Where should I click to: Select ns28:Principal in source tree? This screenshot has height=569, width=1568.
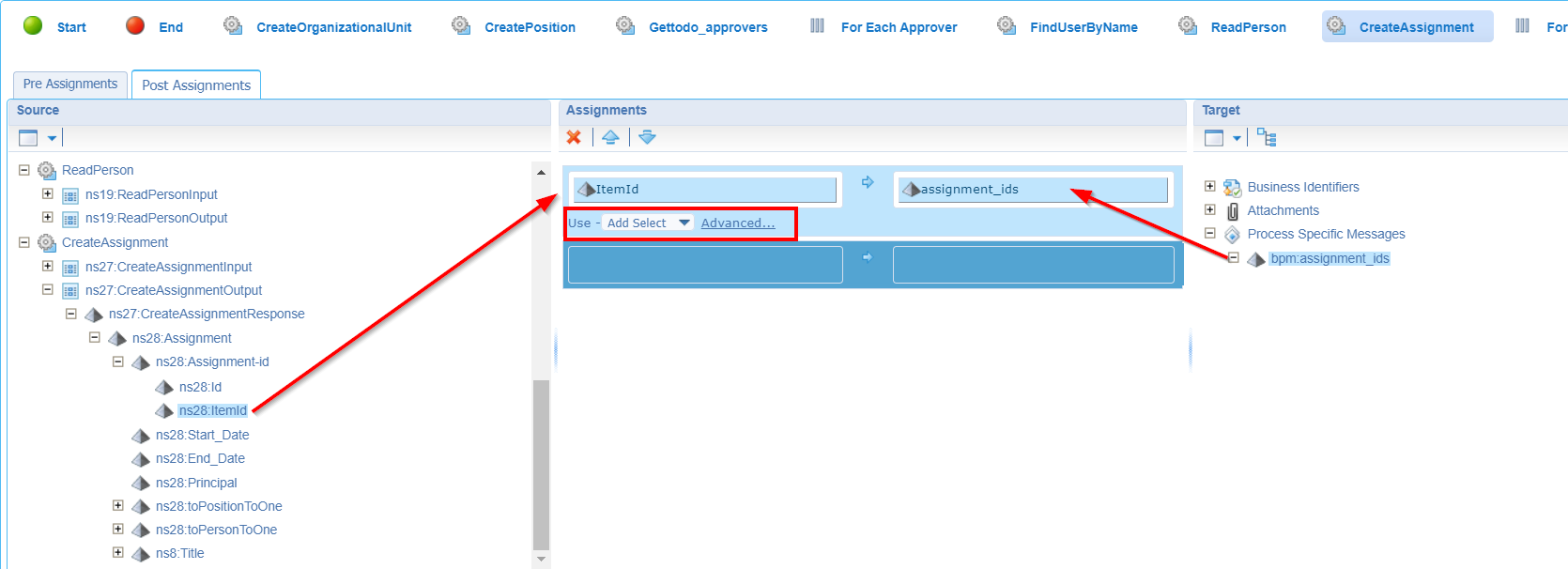[196, 483]
